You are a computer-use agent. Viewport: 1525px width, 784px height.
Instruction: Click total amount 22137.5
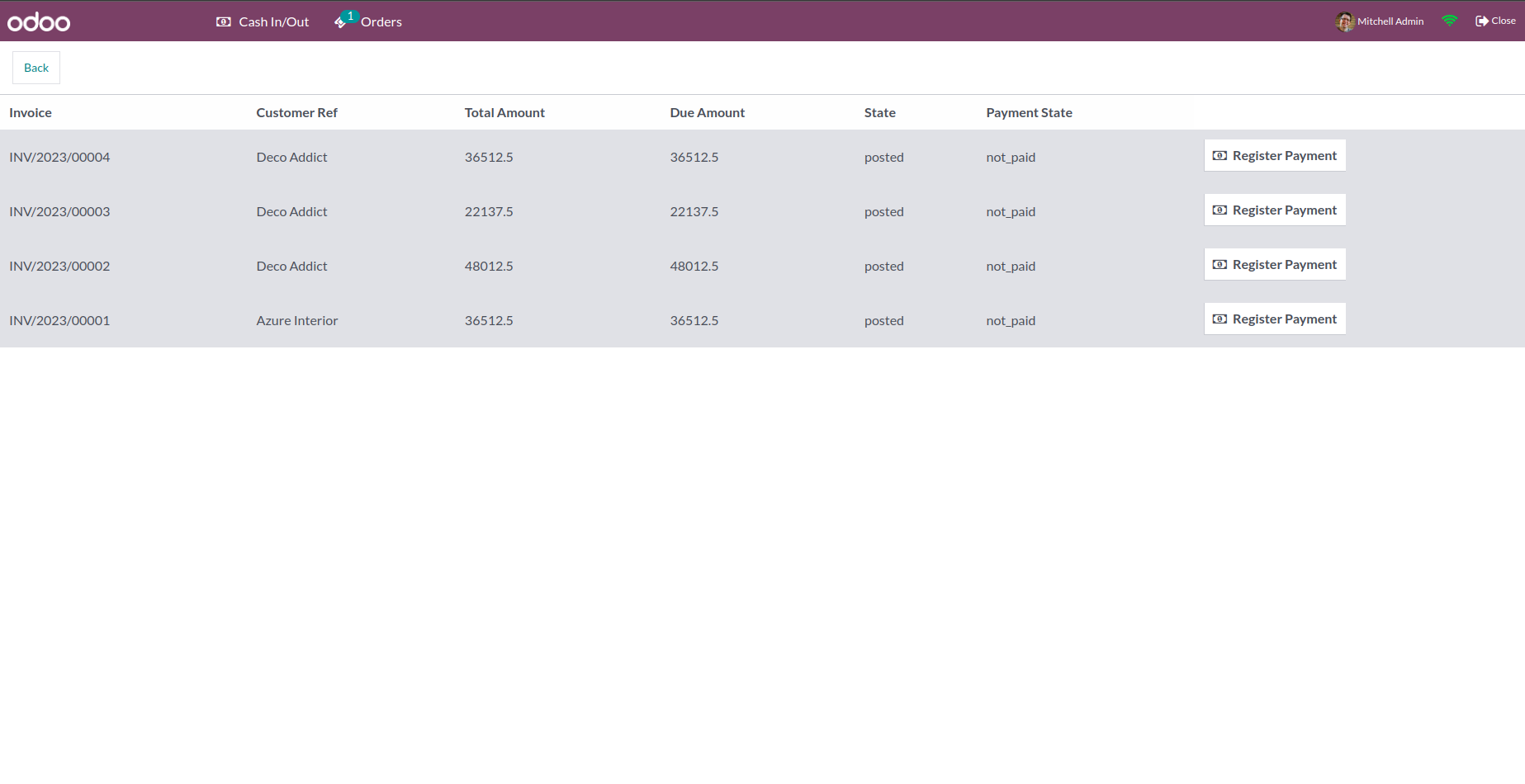489,211
